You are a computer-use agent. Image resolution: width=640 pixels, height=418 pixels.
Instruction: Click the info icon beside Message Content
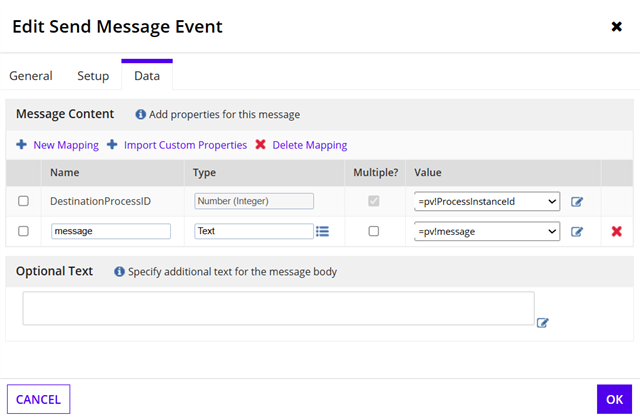coord(141,115)
